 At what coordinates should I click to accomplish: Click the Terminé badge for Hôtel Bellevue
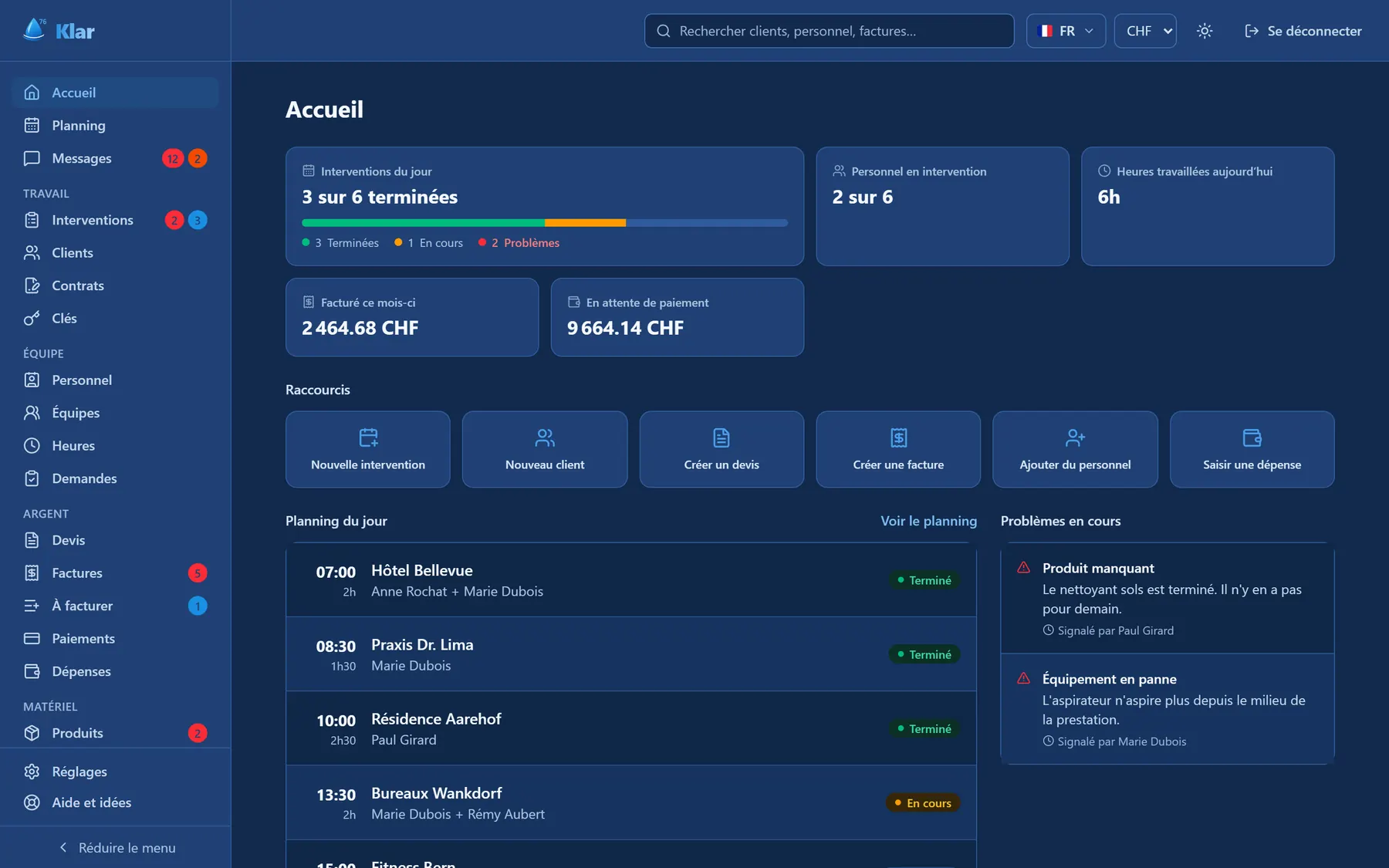(x=924, y=580)
